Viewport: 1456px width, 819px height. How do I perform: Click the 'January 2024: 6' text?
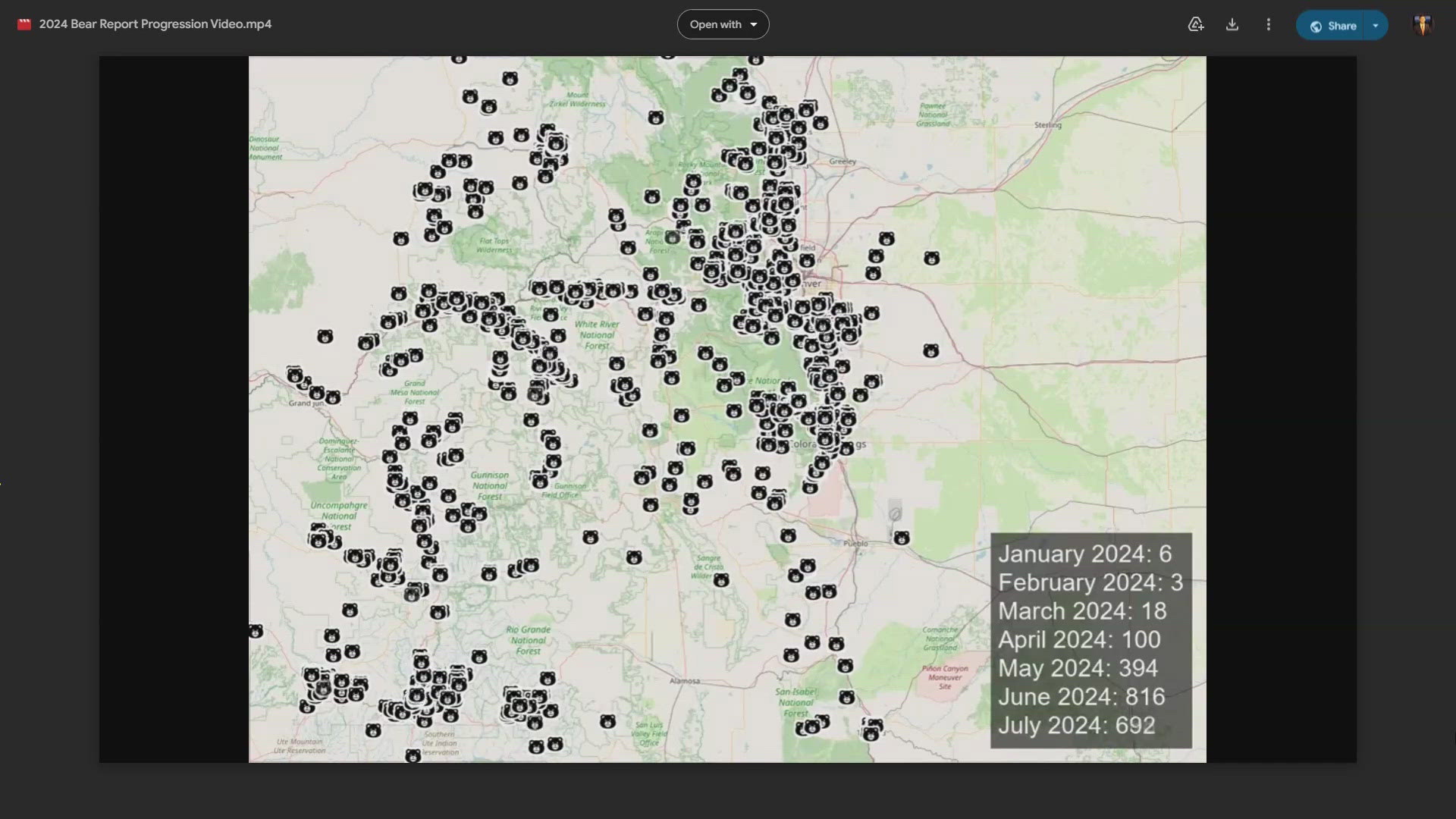1085,554
